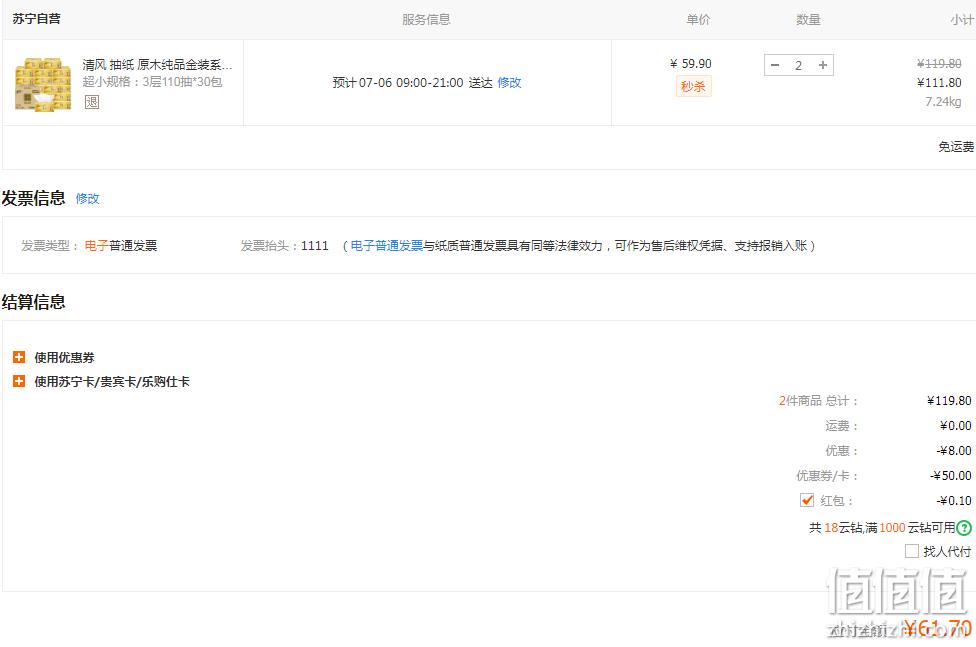Viewport: 976px width, 647px height.
Task: Click the 超小规格：3层110抽*30包 spec text
Action: coord(152,82)
